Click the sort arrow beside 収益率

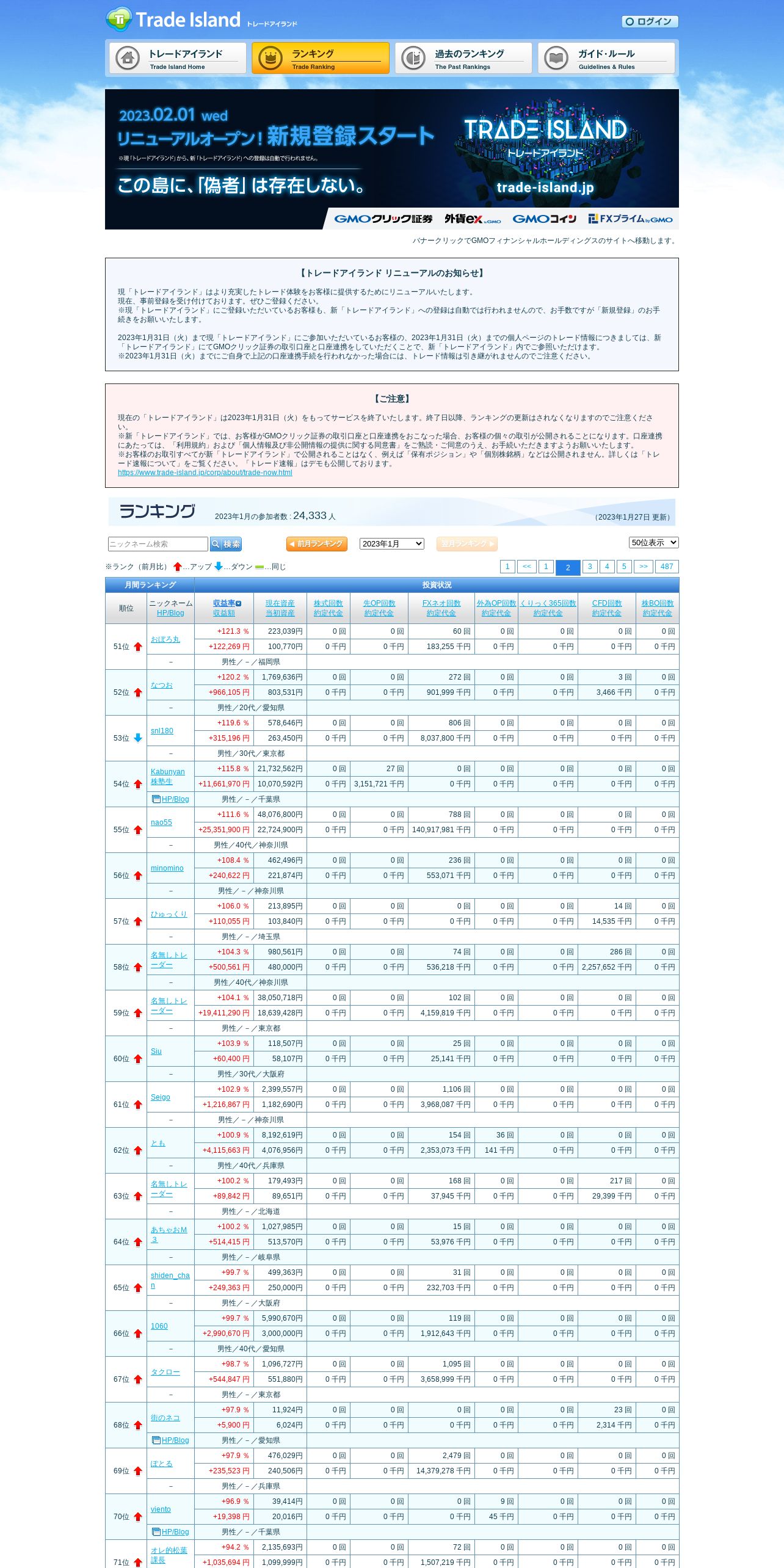click(239, 603)
